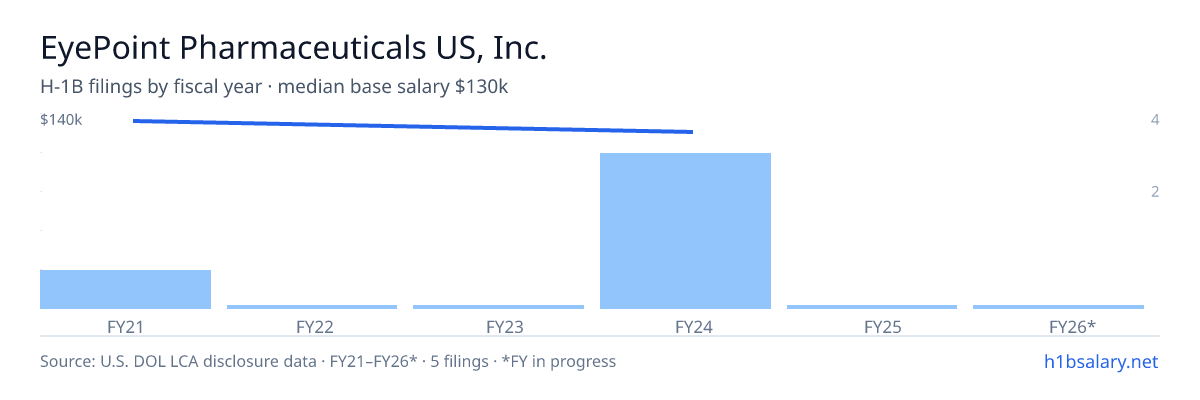Click the FY25 small bar

[x=872, y=307]
